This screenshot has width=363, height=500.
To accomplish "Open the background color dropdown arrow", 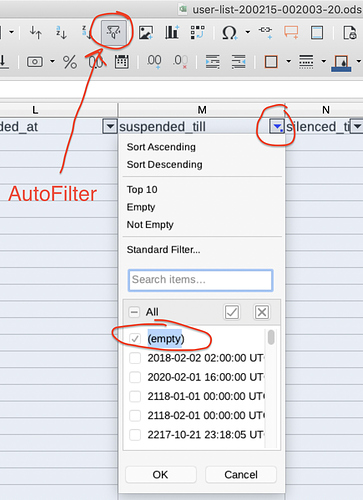I will (x=359, y=62).
